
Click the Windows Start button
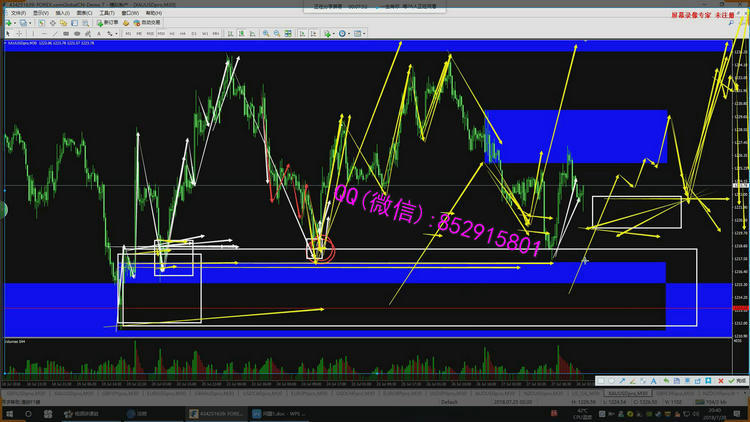pyautogui.click(x=8, y=412)
